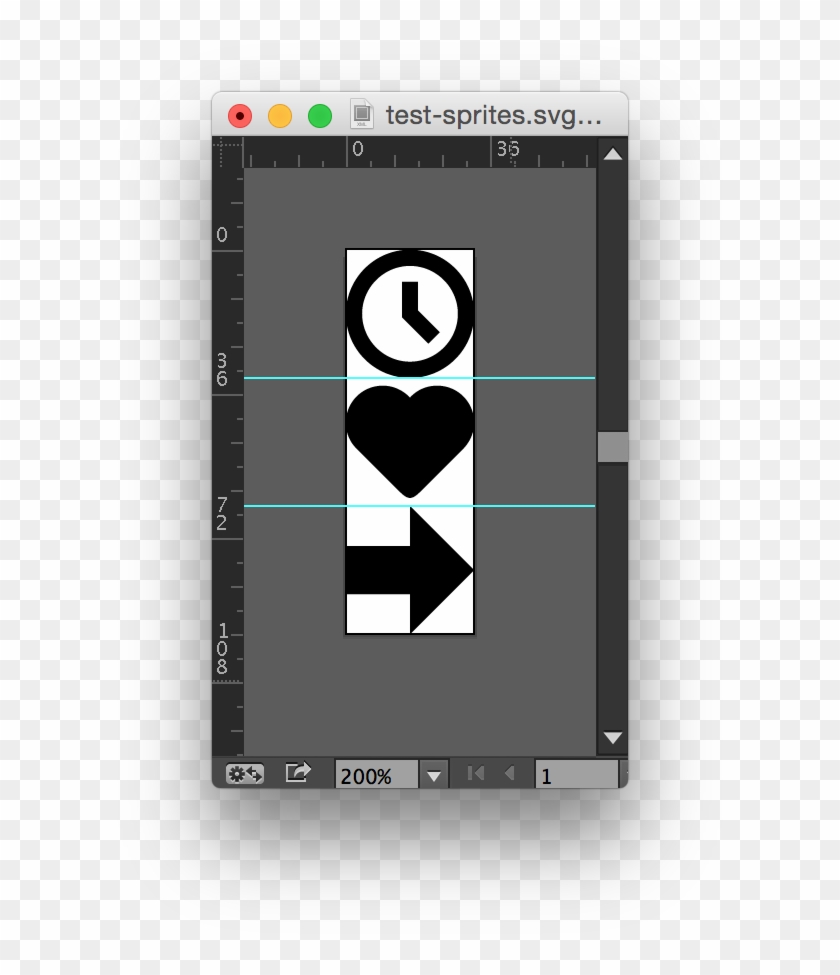Select the right-arrow sprite in the canvas

(410, 568)
